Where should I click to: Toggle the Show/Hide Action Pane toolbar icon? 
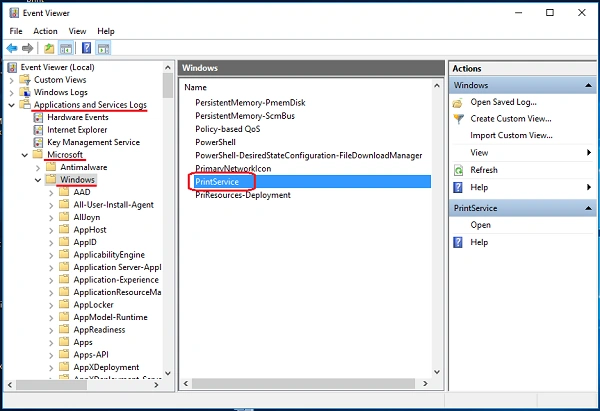pos(103,48)
